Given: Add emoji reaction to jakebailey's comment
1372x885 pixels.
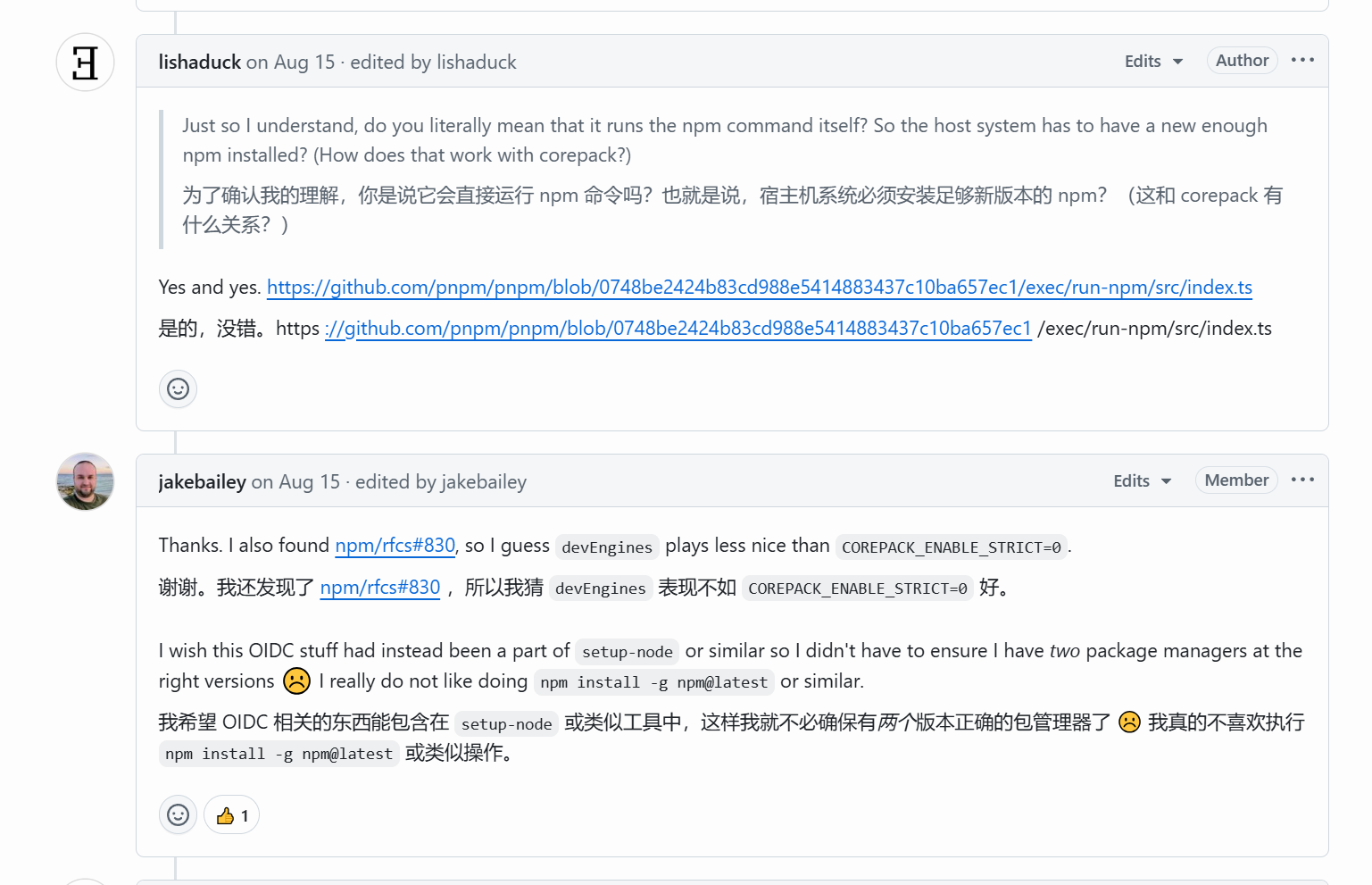Looking at the screenshot, I should pos(178,814).
